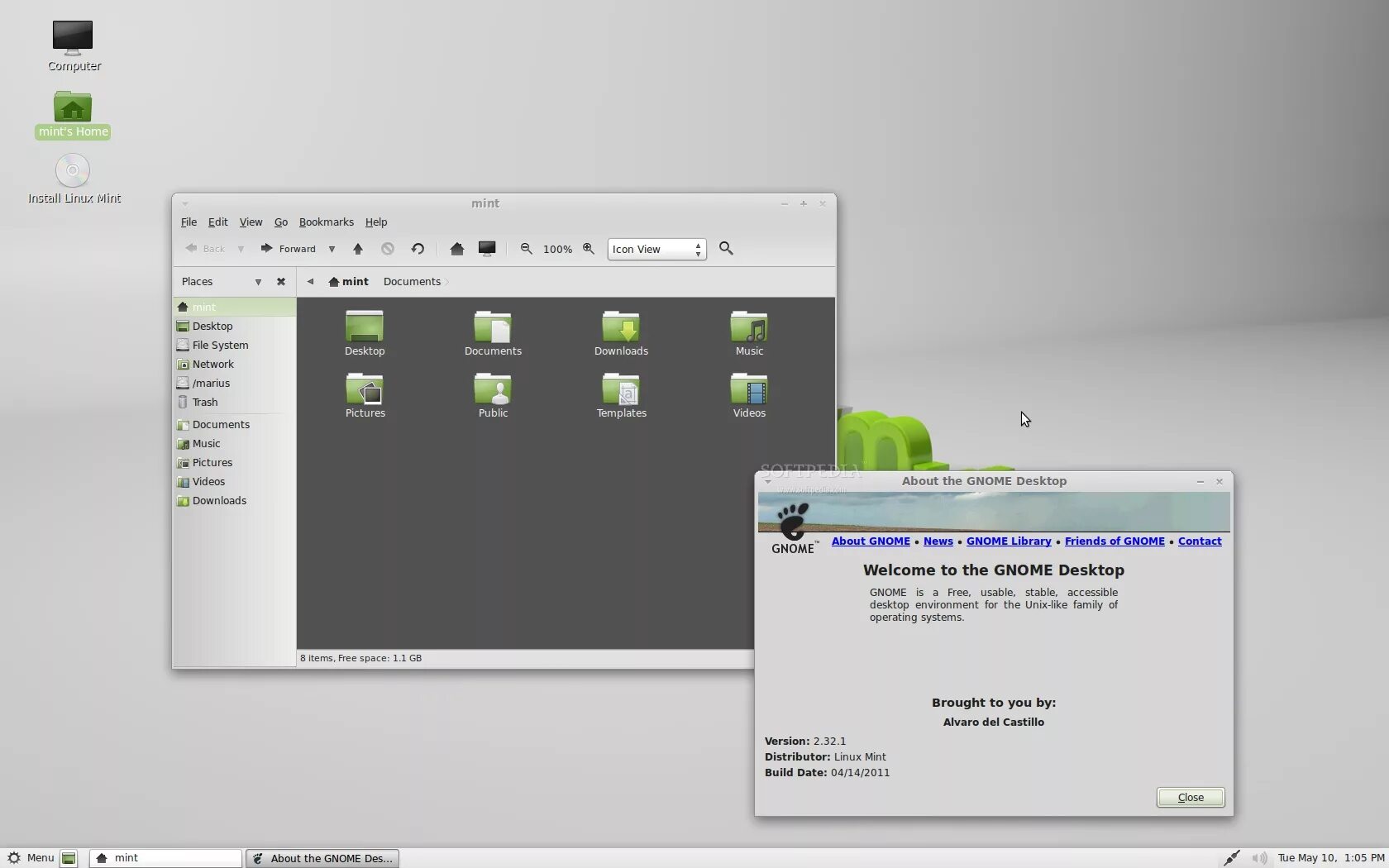
Task: Open the News link
Action: pos(938,541)
